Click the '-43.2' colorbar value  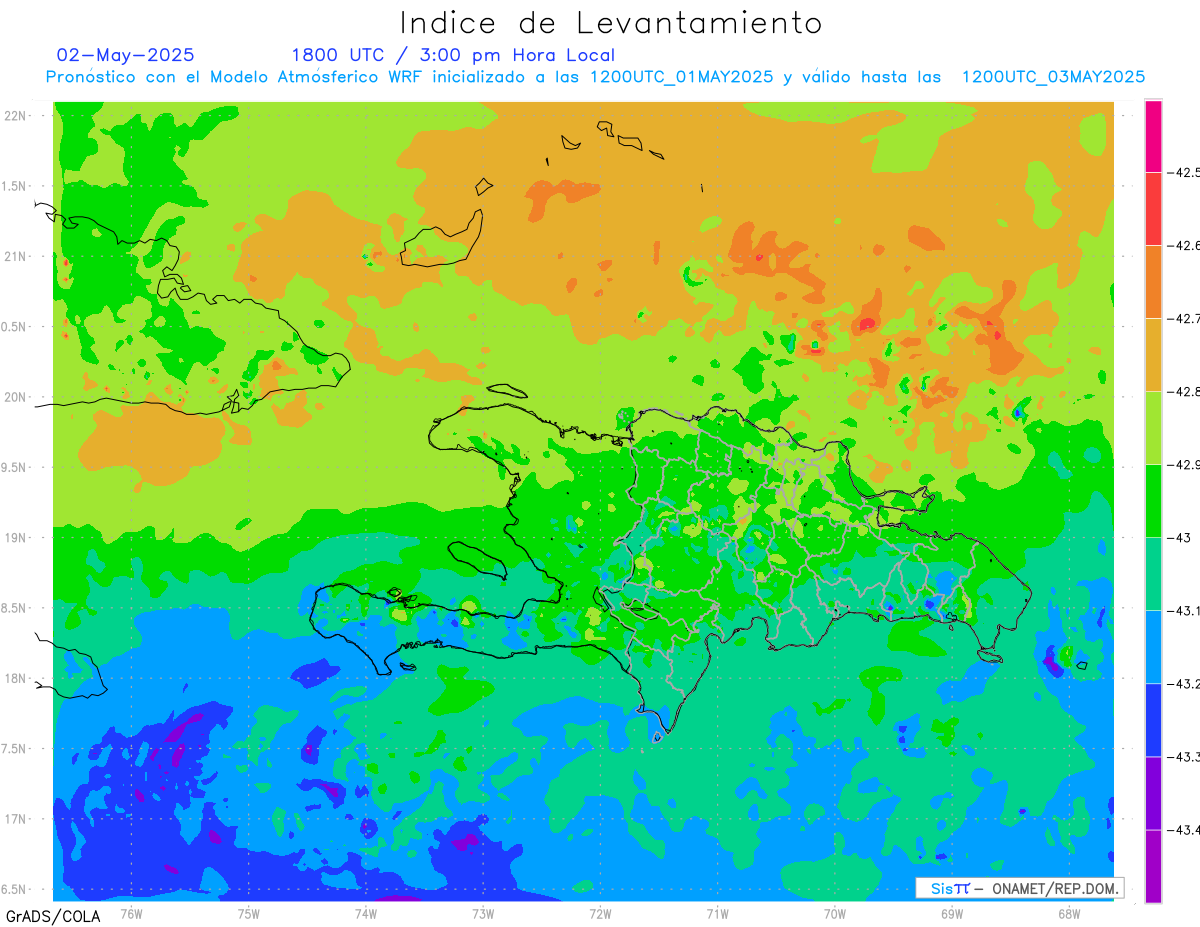tap(1184, 684)
